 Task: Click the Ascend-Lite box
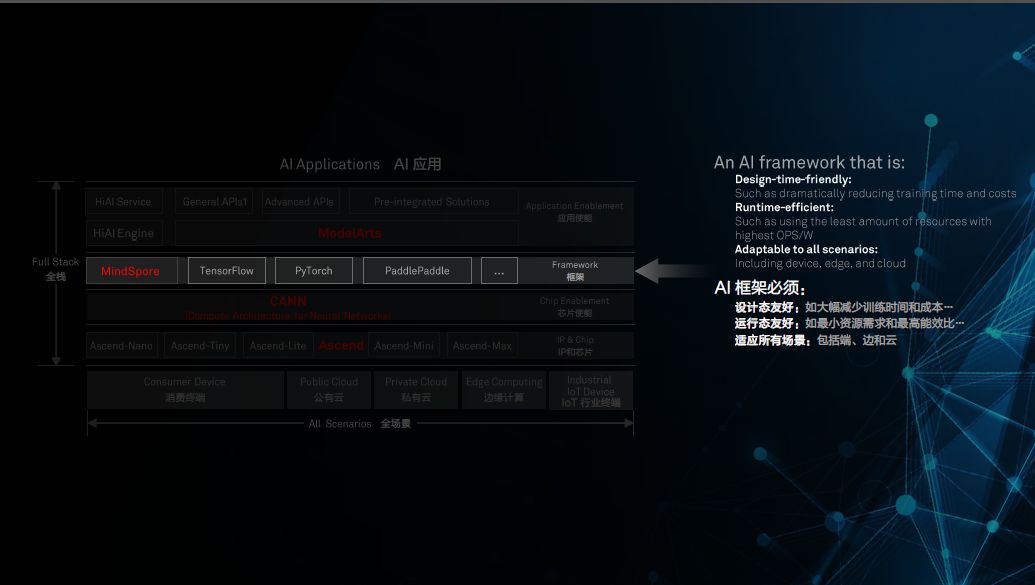coord(278,345)
